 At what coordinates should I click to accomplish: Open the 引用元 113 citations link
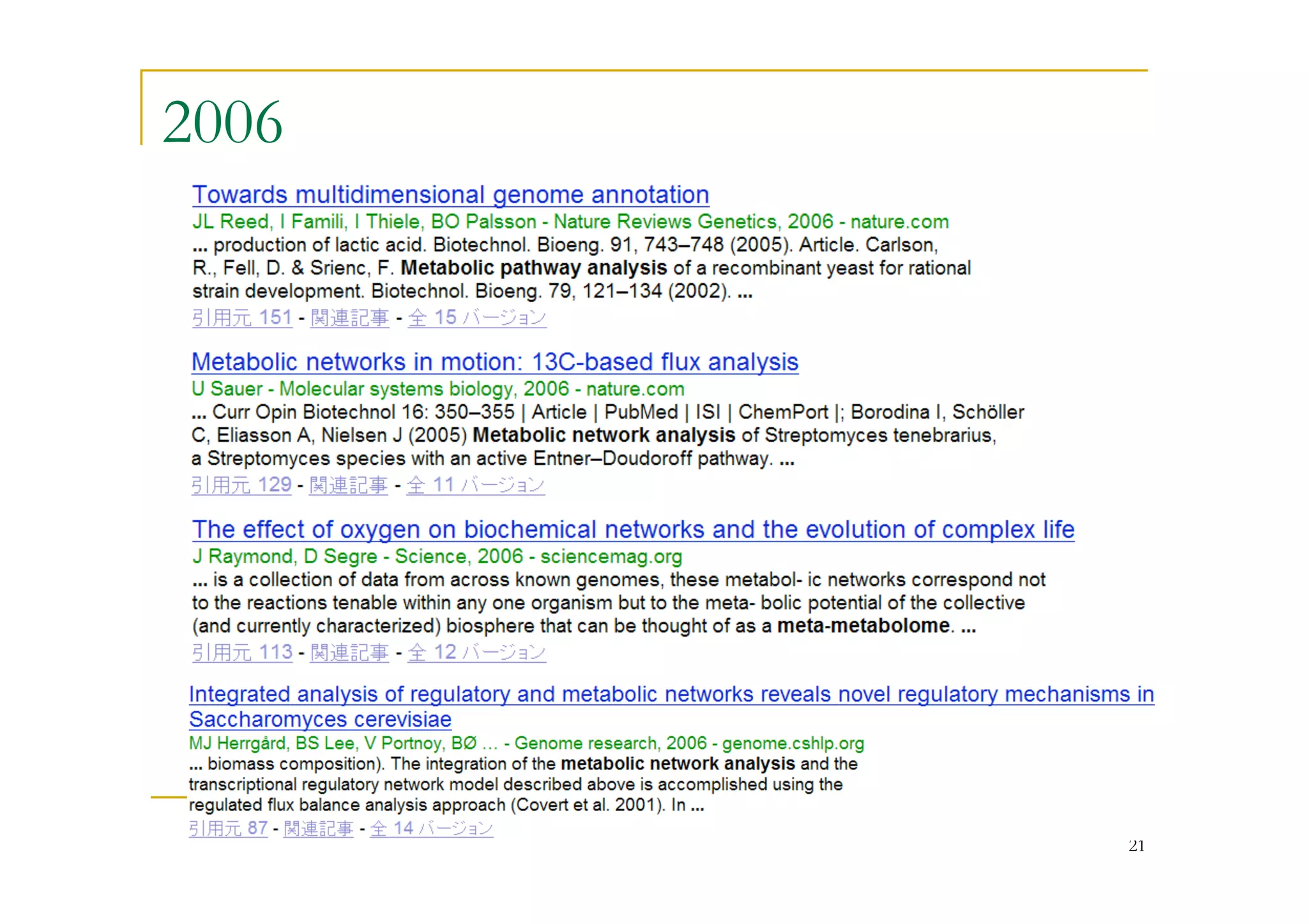242,652
